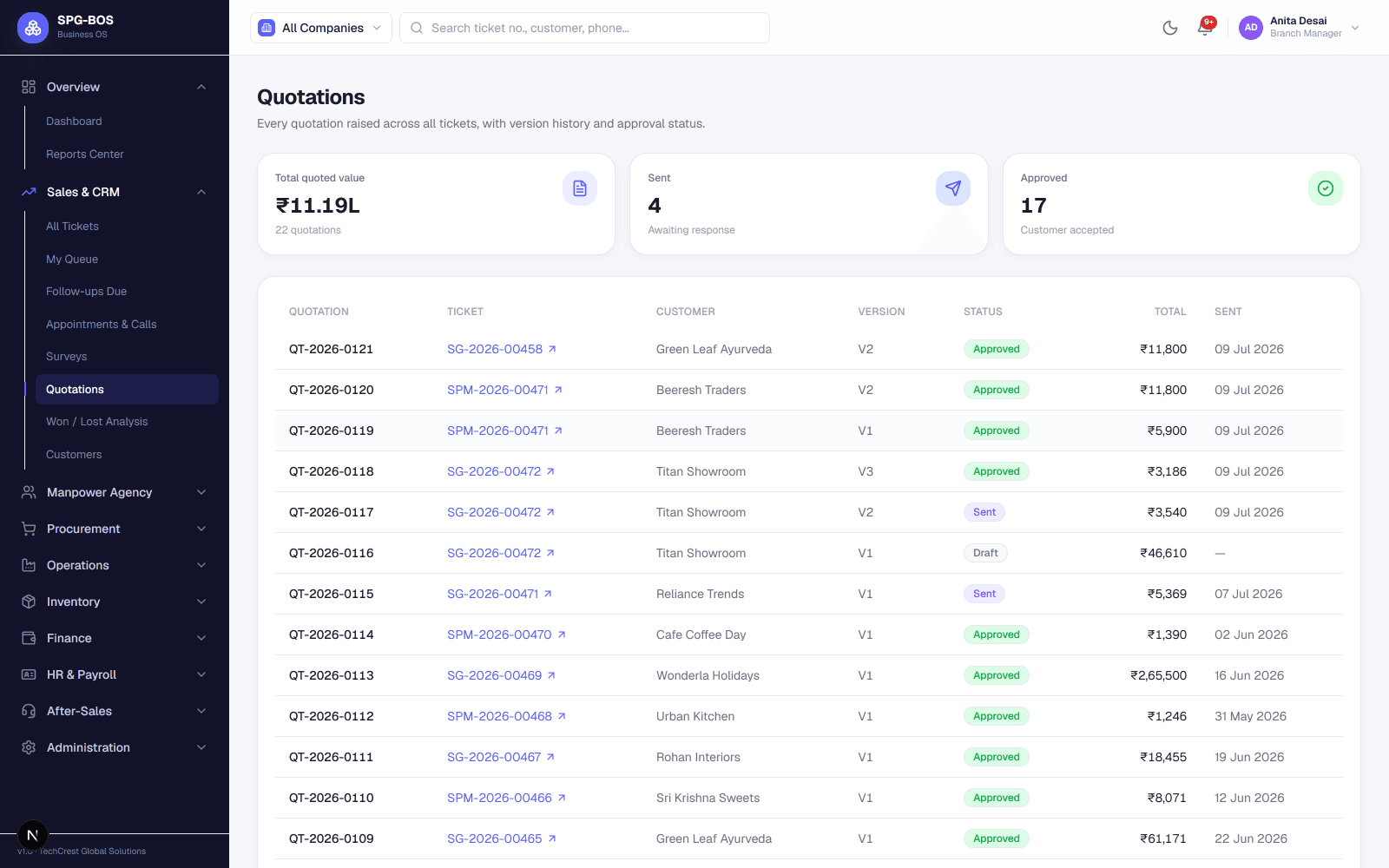Expand the Inventory section chevron

coord(201,602)
